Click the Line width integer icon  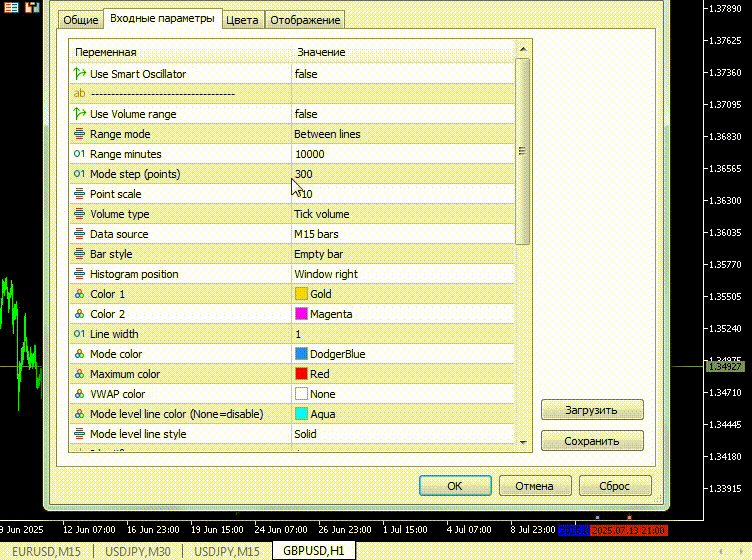point(80,334)
